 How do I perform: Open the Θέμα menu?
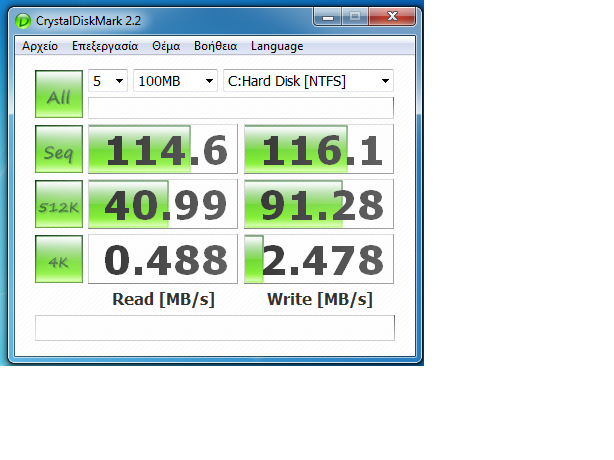(x=166, y=46)
